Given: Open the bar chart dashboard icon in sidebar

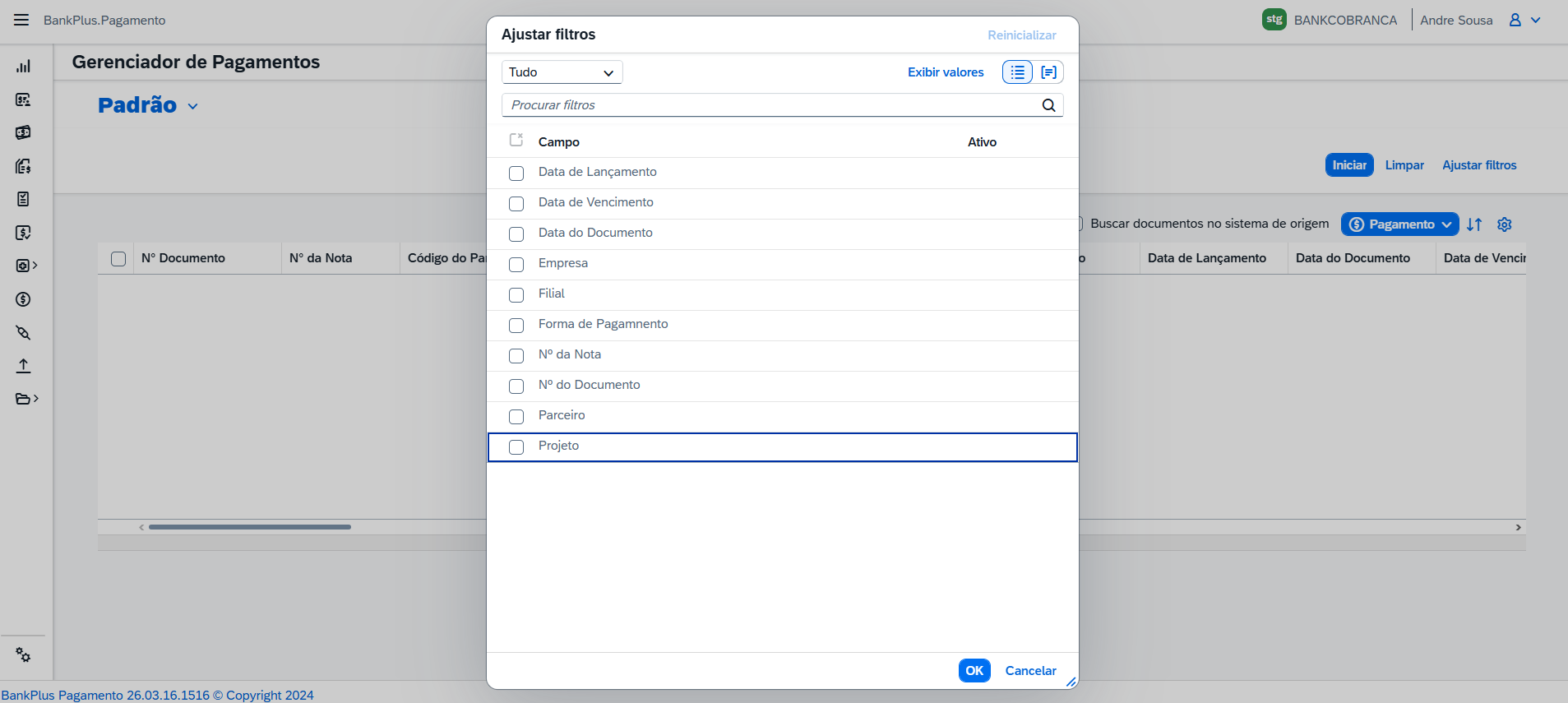Looking at the screenshot, I should 23,67.
